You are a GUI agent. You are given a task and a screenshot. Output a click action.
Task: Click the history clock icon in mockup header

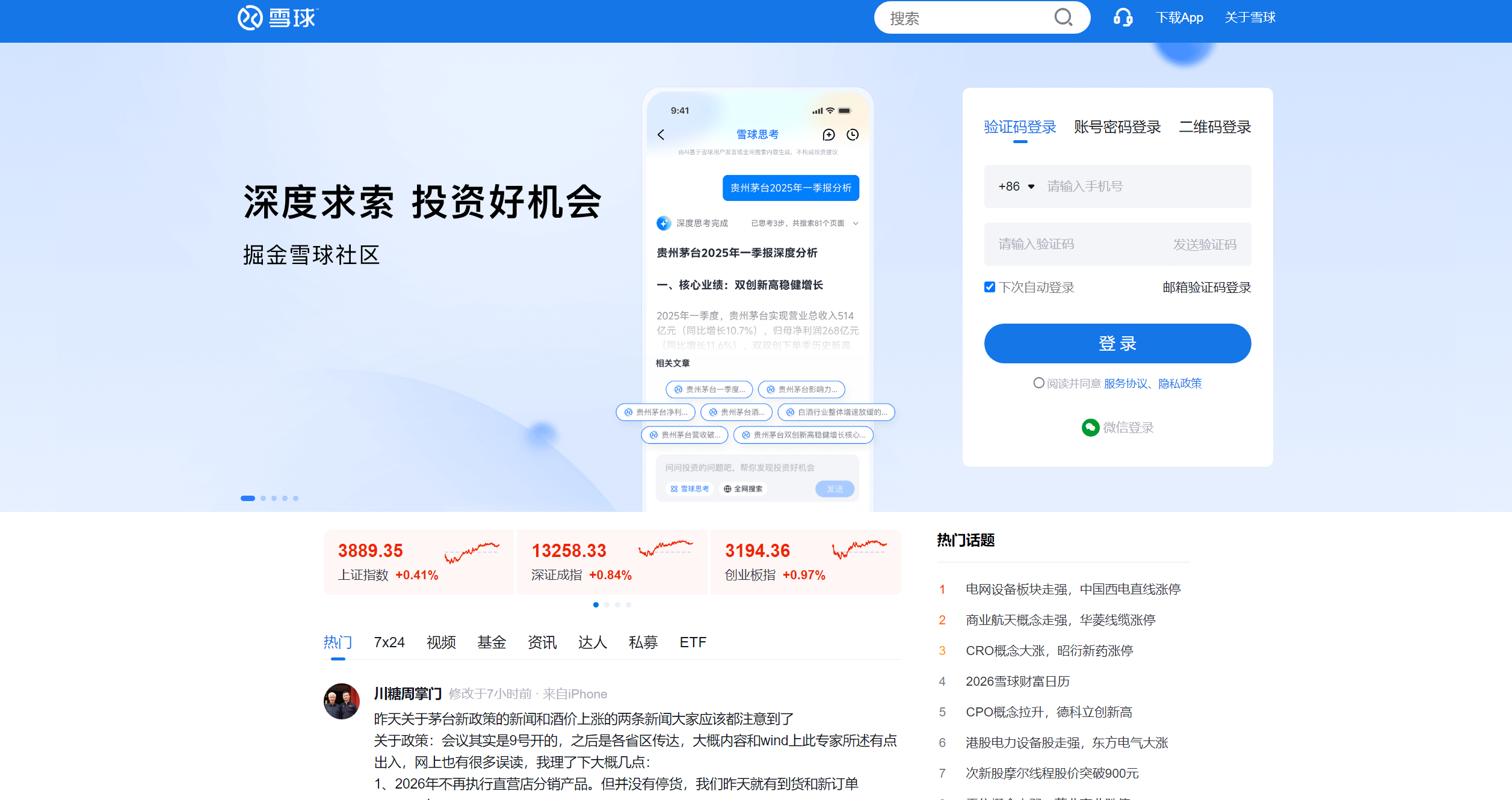[x=852, y=135]
